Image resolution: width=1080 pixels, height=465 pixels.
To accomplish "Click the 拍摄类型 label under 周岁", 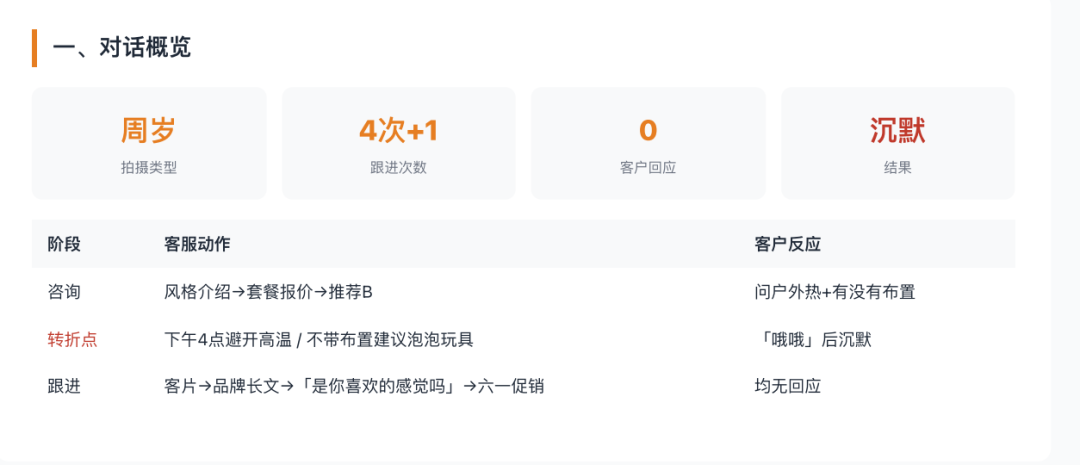I will (x=149, y=167).
